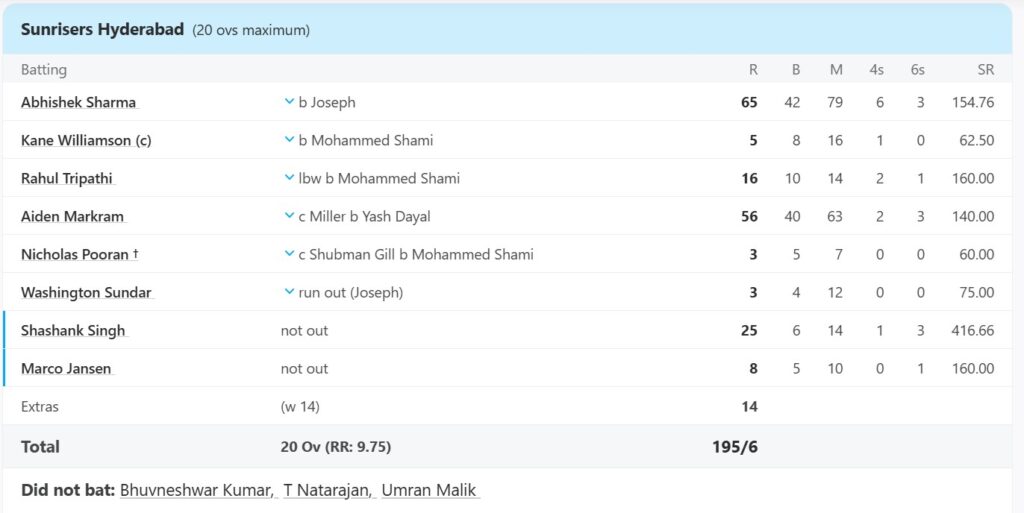Open Kane Williamson player link

[86, 140]
